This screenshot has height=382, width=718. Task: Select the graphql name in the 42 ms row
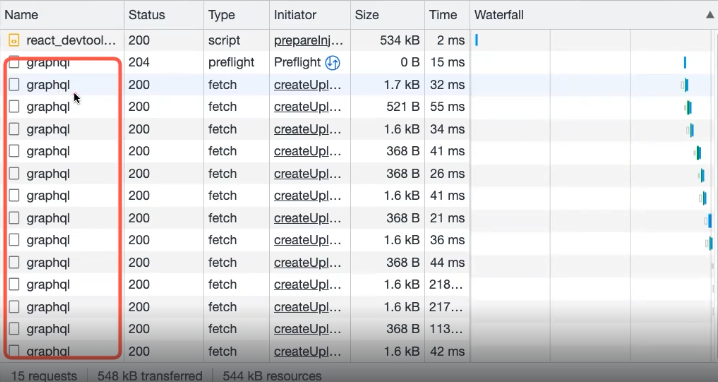[x=48, y=351]
